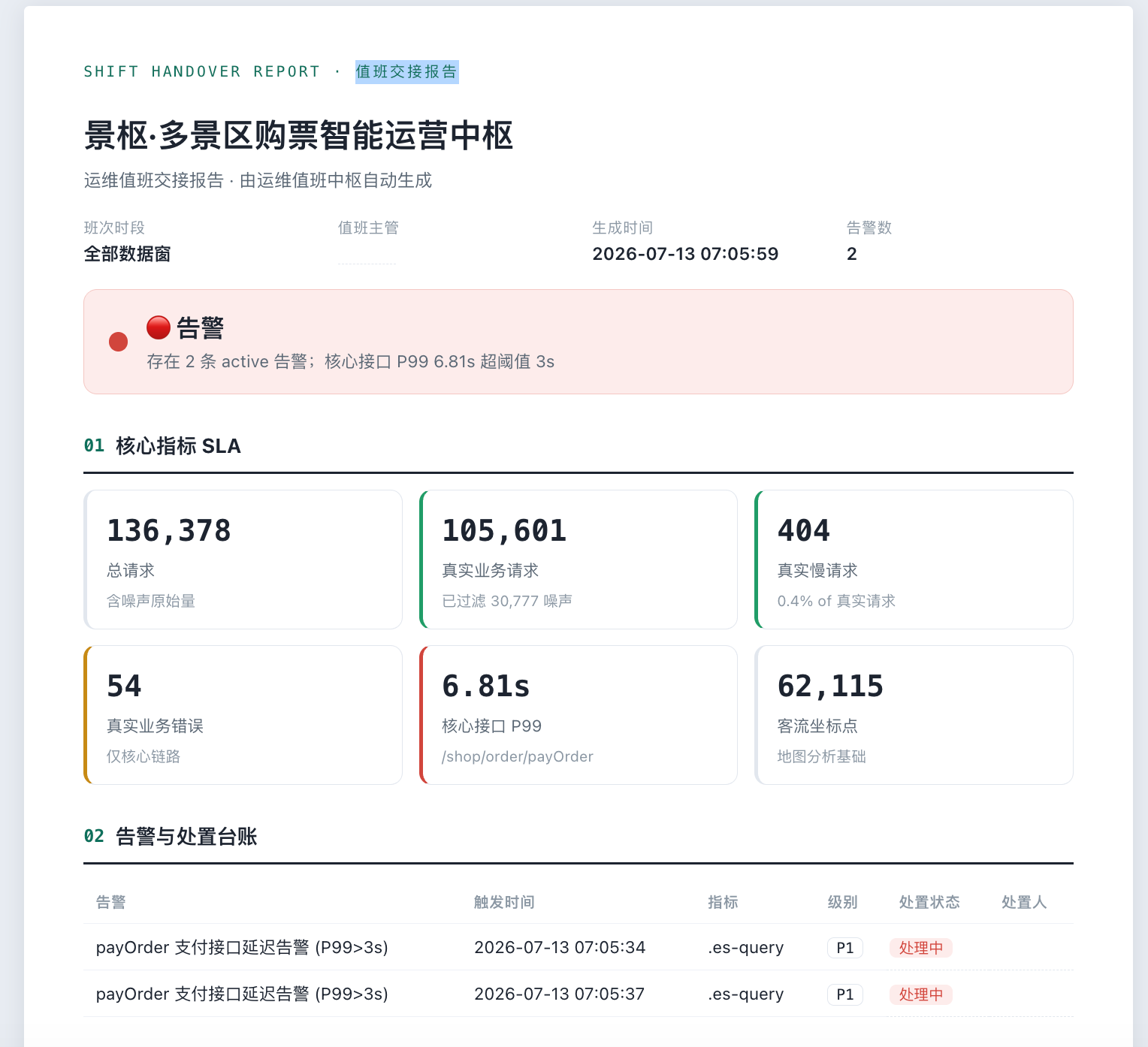
Task: Click the 全部数据窗 value
Action: [127, 254]
